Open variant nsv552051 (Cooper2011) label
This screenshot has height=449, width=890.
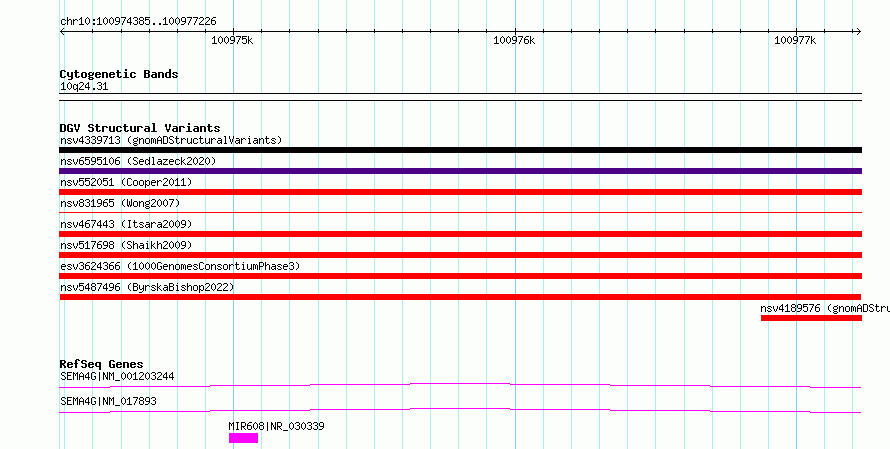pyautogui.click(x=126, y=182)
